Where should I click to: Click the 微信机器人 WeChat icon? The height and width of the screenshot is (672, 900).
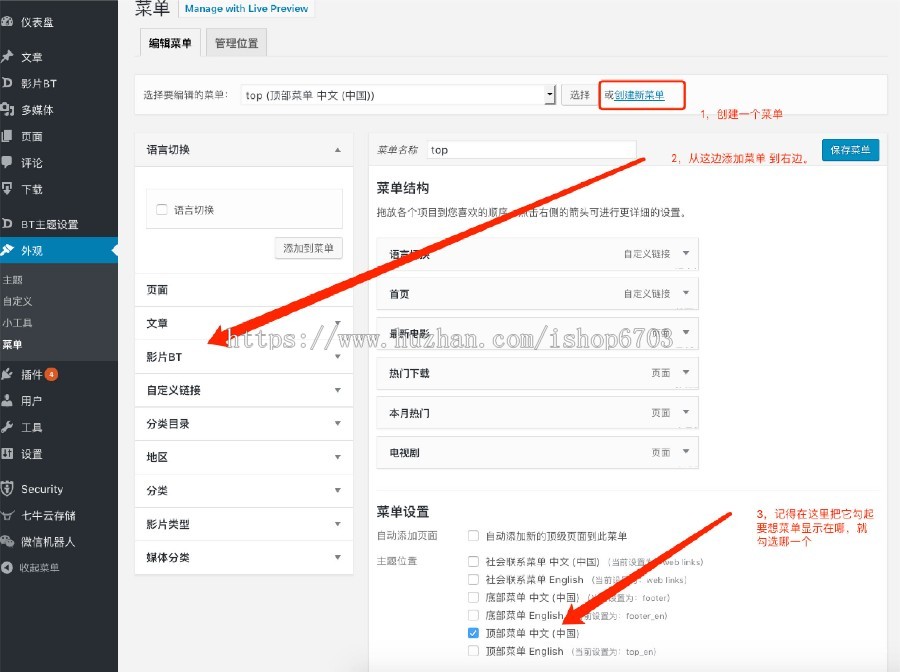coord(7,541)
